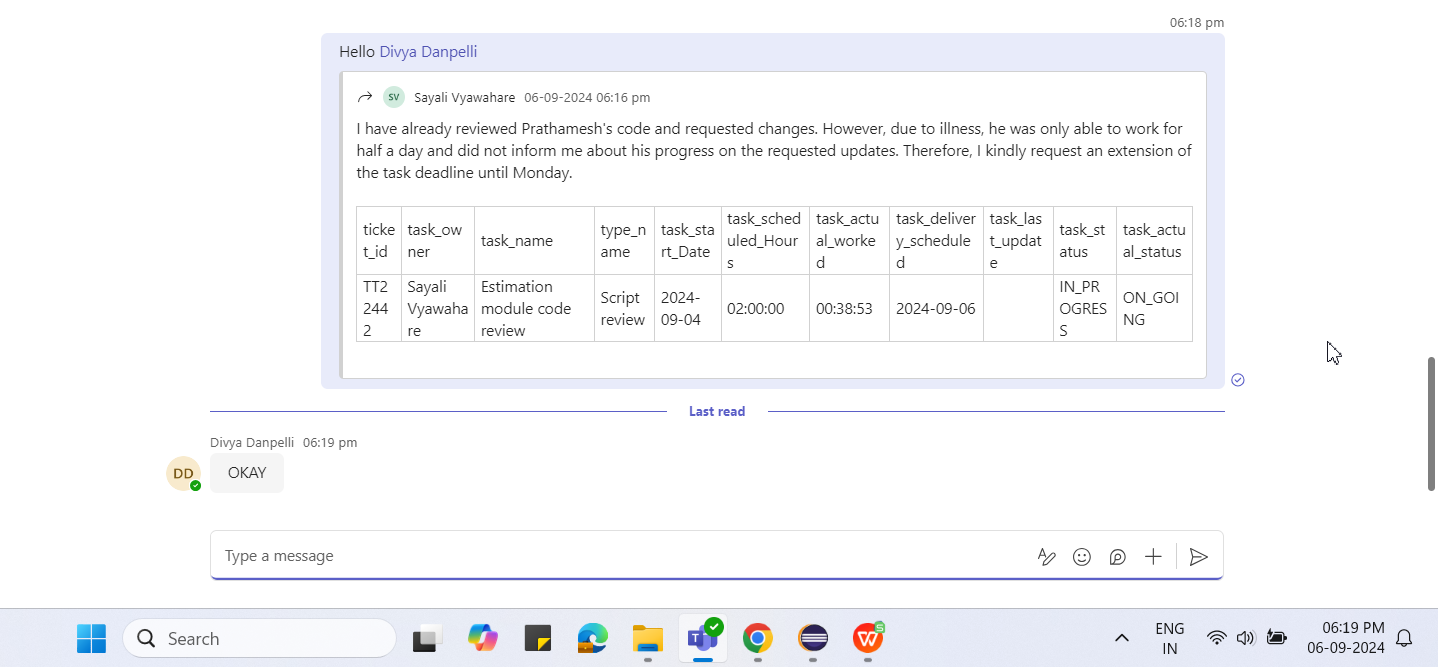
Task: Click the Microsoft Teams taskbar icon
Action: point(703,638)
